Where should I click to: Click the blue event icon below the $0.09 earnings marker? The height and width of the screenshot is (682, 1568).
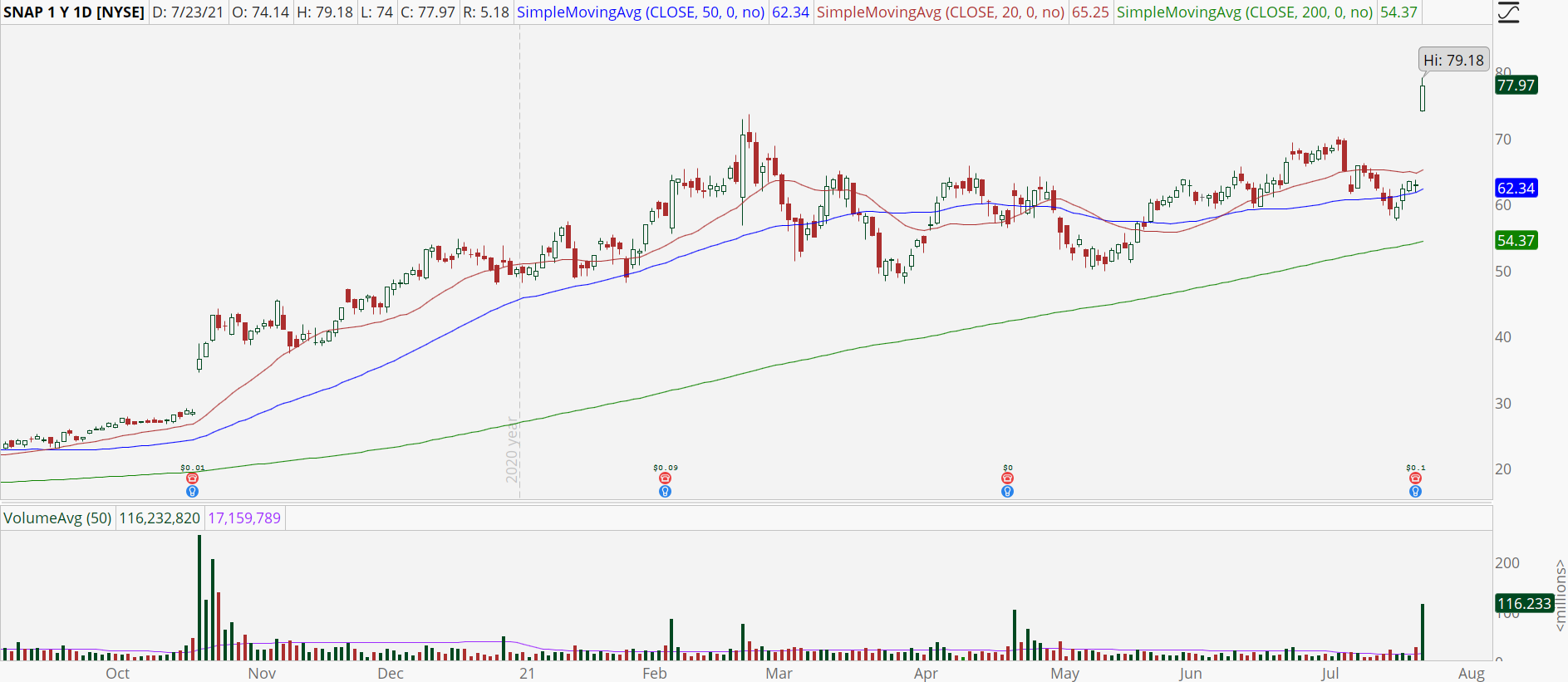[x=665, y=492]
